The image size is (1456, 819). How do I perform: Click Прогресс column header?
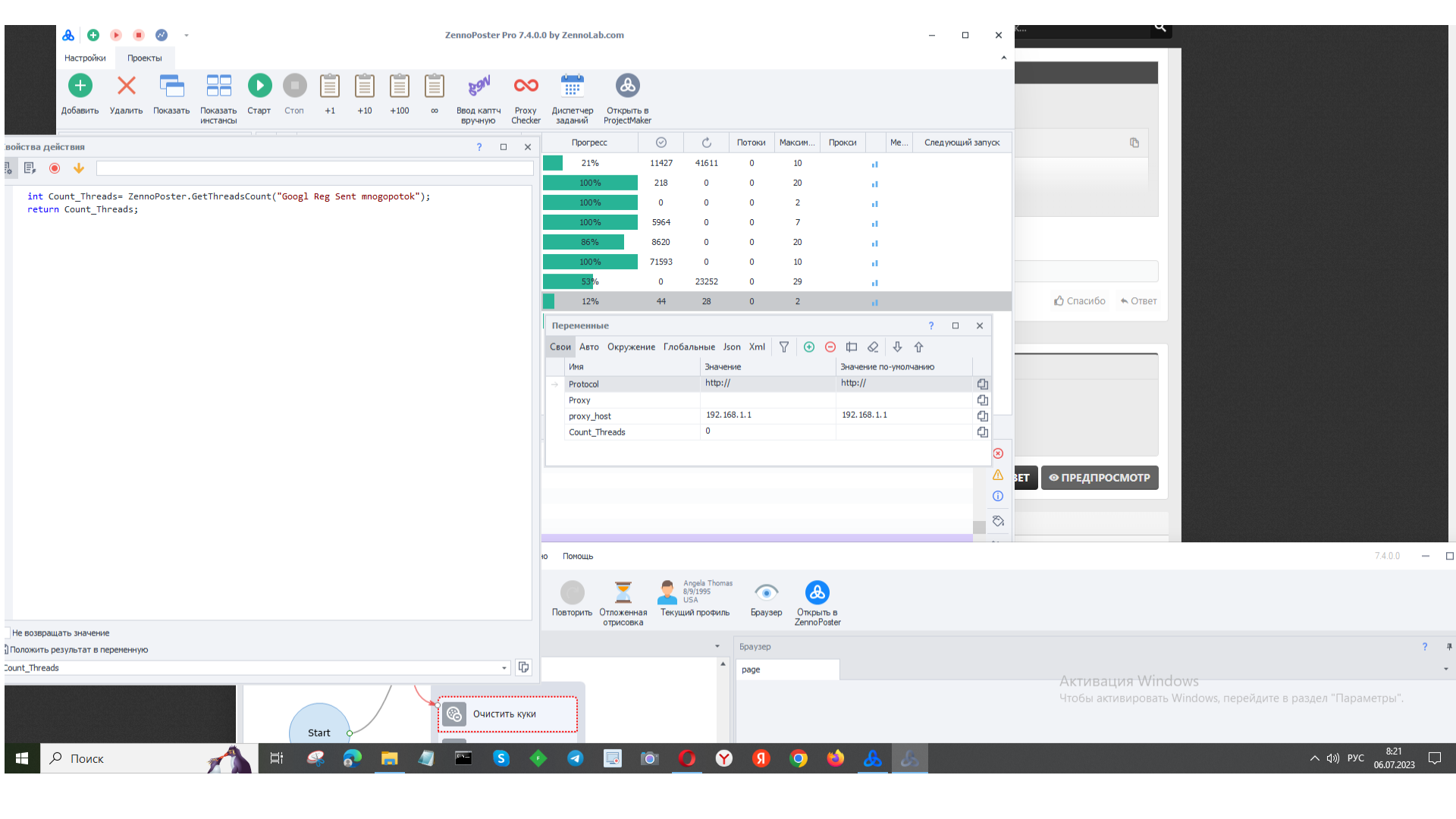point(590,143)
